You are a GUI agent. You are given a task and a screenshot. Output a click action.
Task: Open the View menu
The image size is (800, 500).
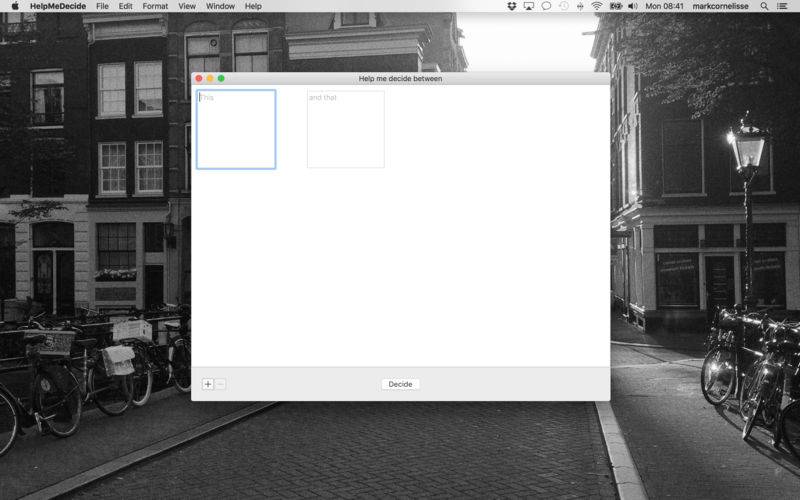click(187, 6)
